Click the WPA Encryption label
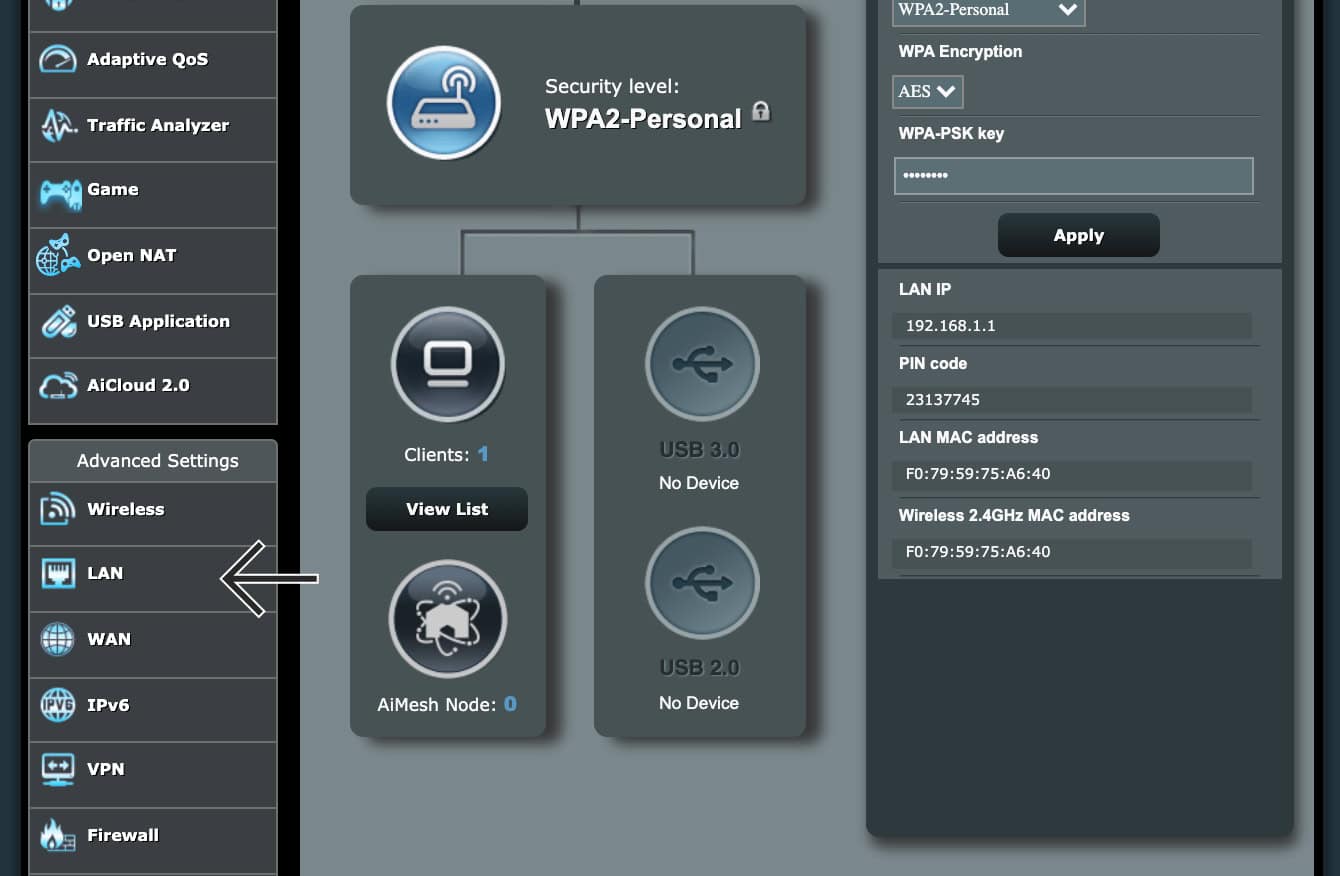 click(960, 52)
